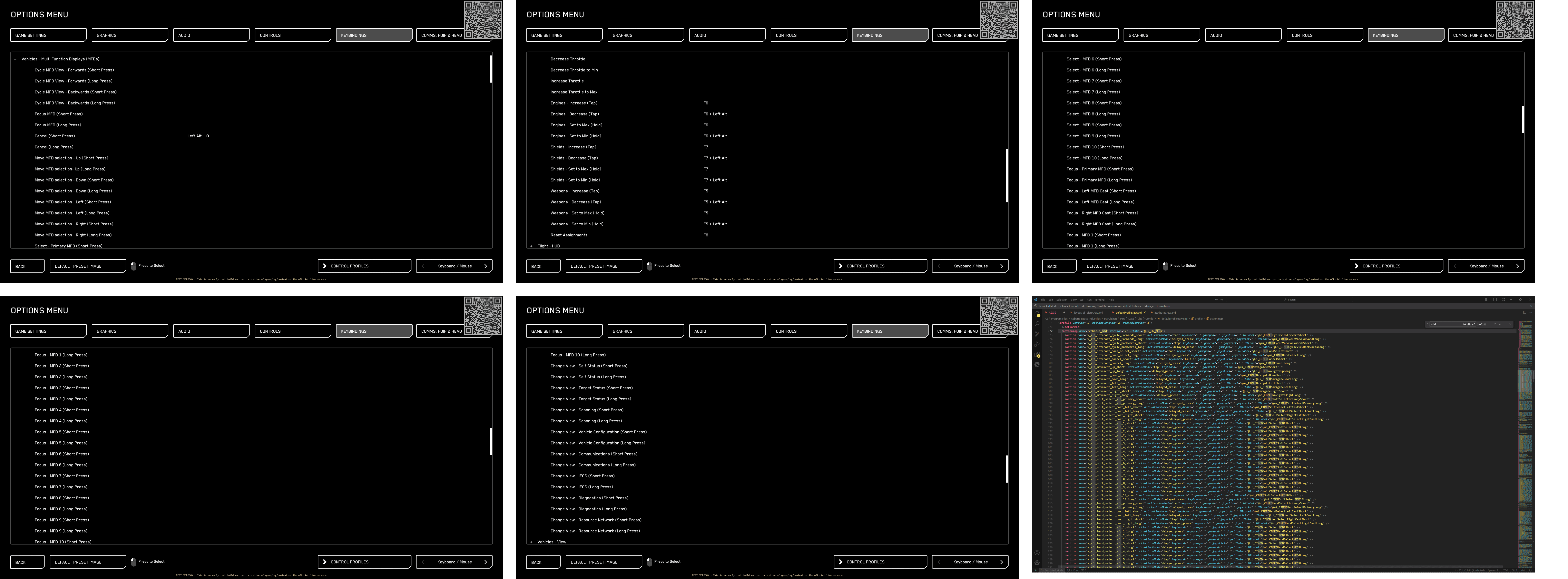Screen dimensions: 1568x579
Task: Open Source Control in activity bar
Action: (x=1037, y=334)
